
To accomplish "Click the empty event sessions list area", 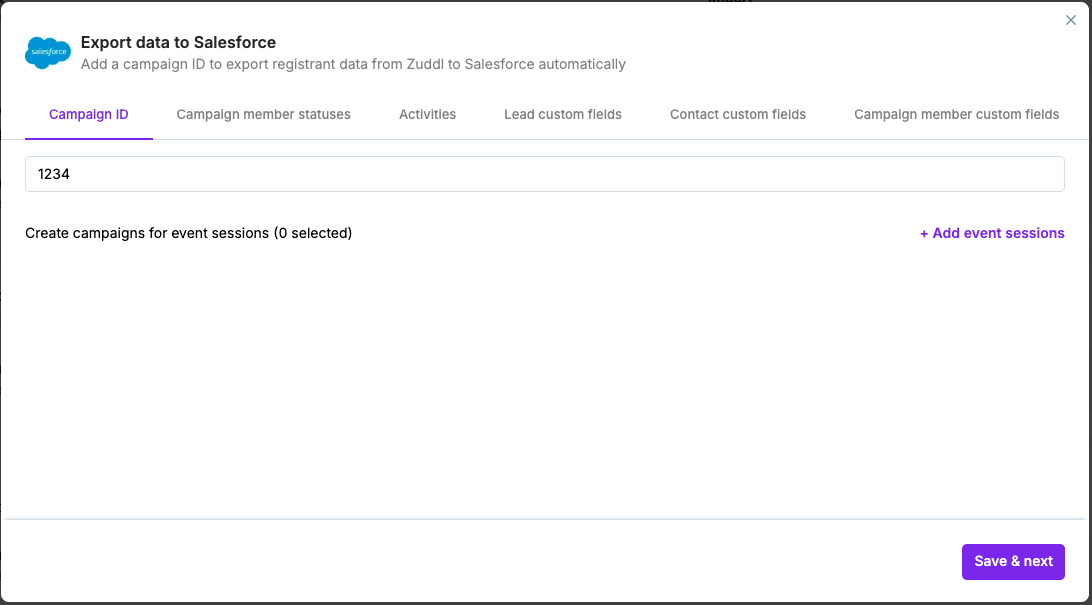I will pos(545,380).
